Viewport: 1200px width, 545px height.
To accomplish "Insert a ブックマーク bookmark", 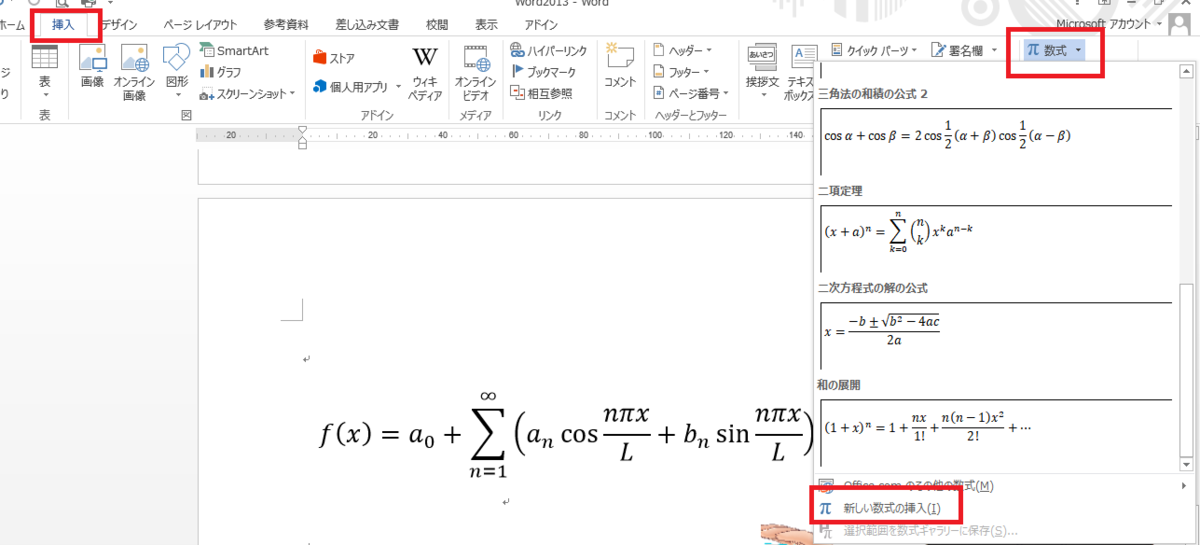I will tap(543, 71).
